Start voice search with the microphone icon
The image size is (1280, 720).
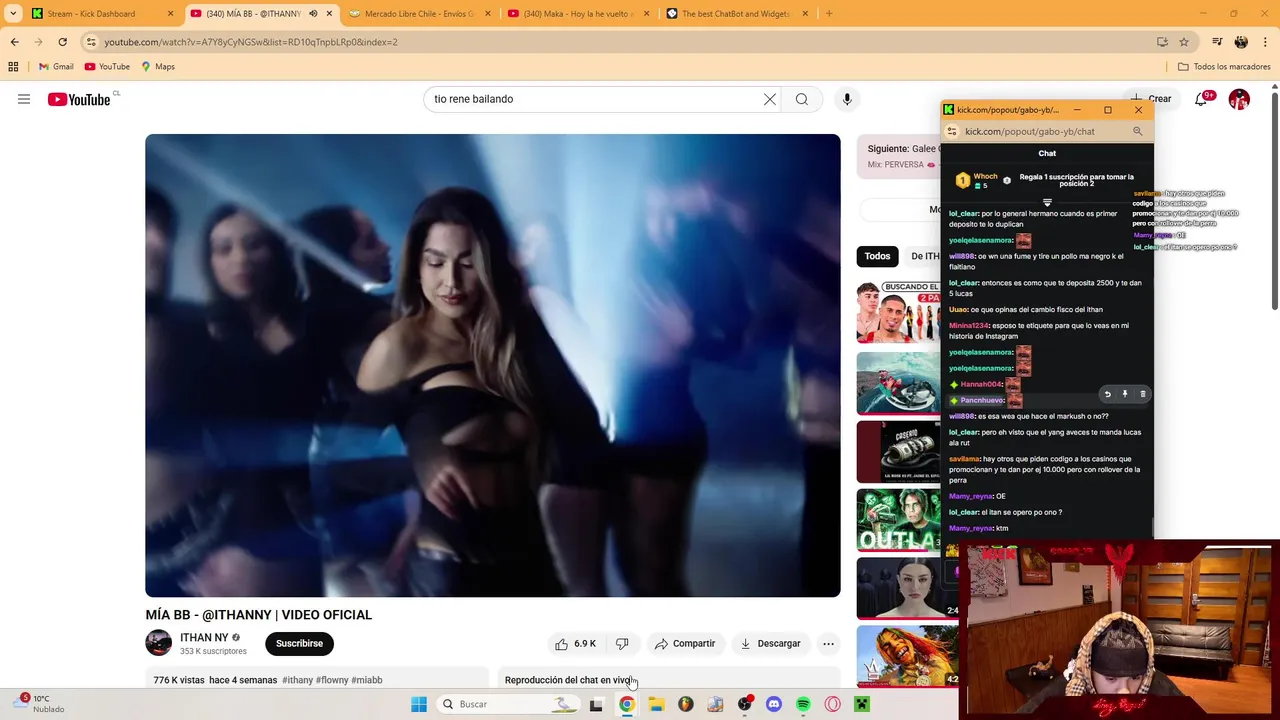click(847, 99)
